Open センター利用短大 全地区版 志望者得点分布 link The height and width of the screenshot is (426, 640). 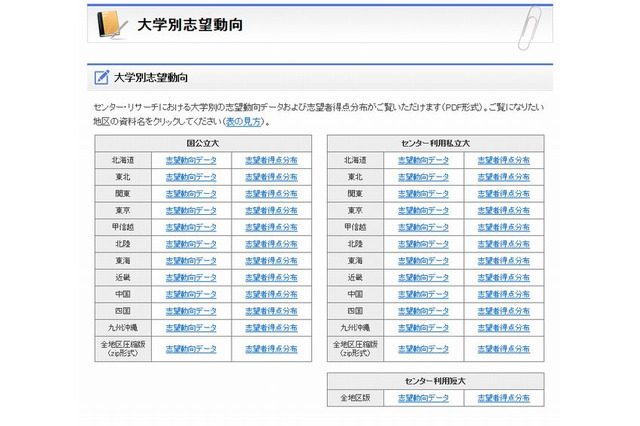[504, 398]
